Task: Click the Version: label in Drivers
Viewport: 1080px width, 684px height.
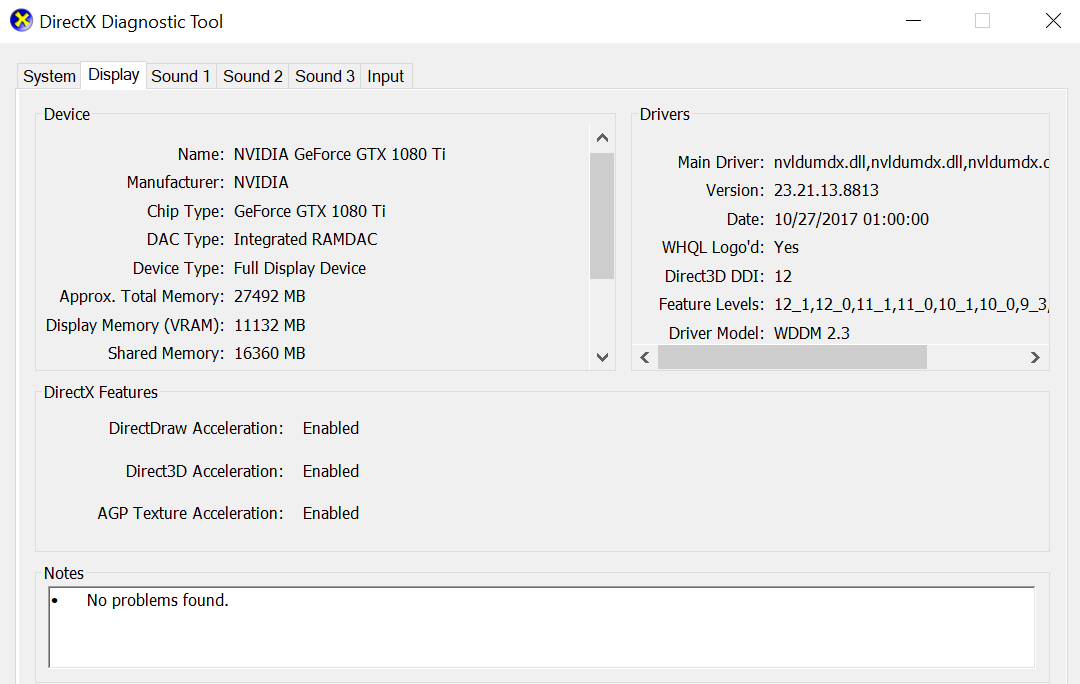Action: point(735,191)
